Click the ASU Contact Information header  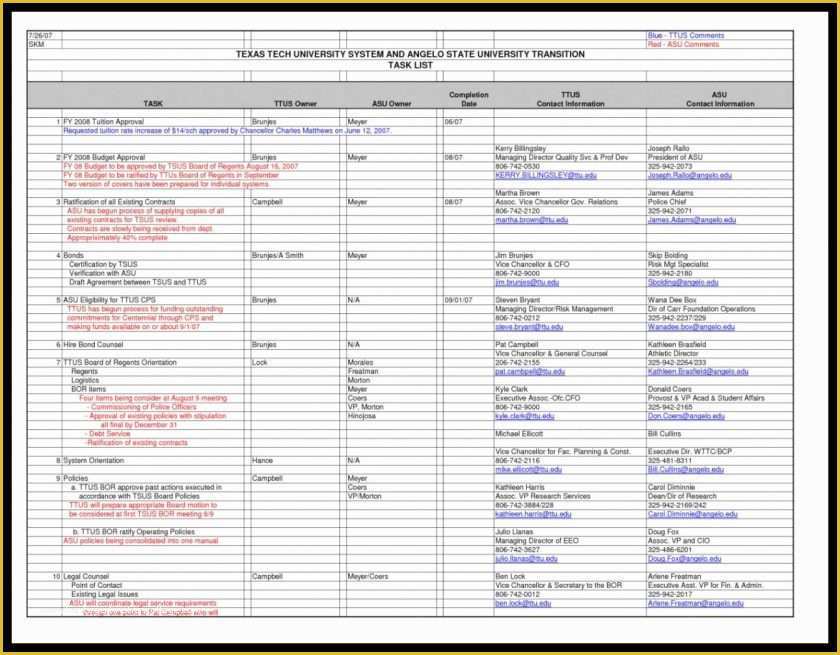(720, 99)
